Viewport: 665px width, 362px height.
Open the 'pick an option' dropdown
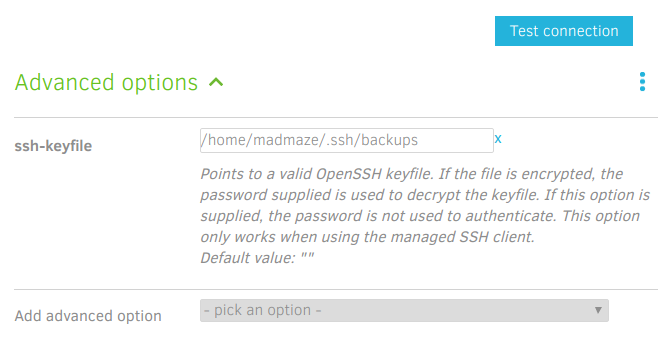[x=404, y=310]
